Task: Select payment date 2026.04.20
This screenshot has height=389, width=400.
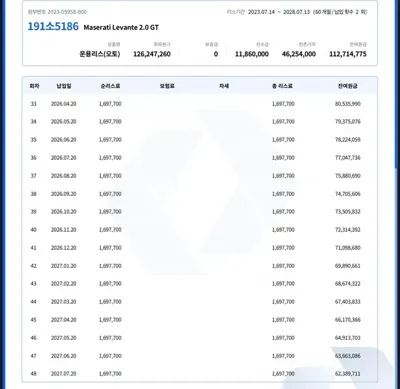Action: [x=64, y=104]
